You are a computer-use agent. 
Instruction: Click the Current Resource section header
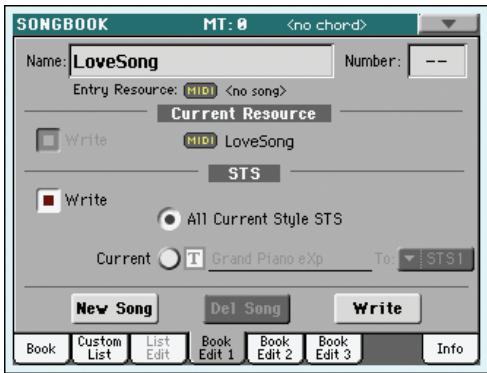pyautogui.click(x=244, y=113)
